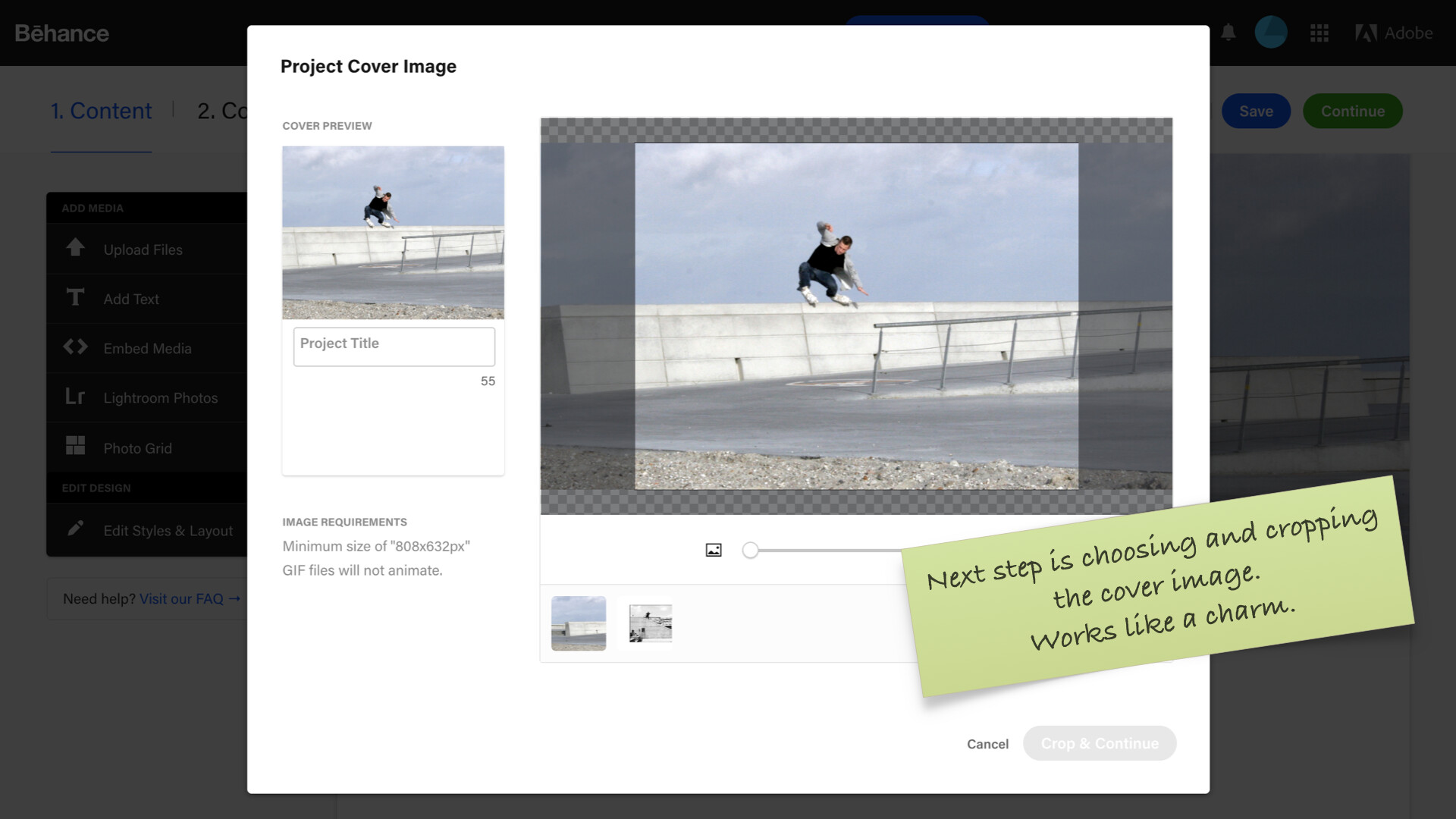Image resolution: width=1456 pixels, height=819 pixels.
Task: Click the Upload Files arrow icon
Action: pyautogui.click(x=75, y=247)
